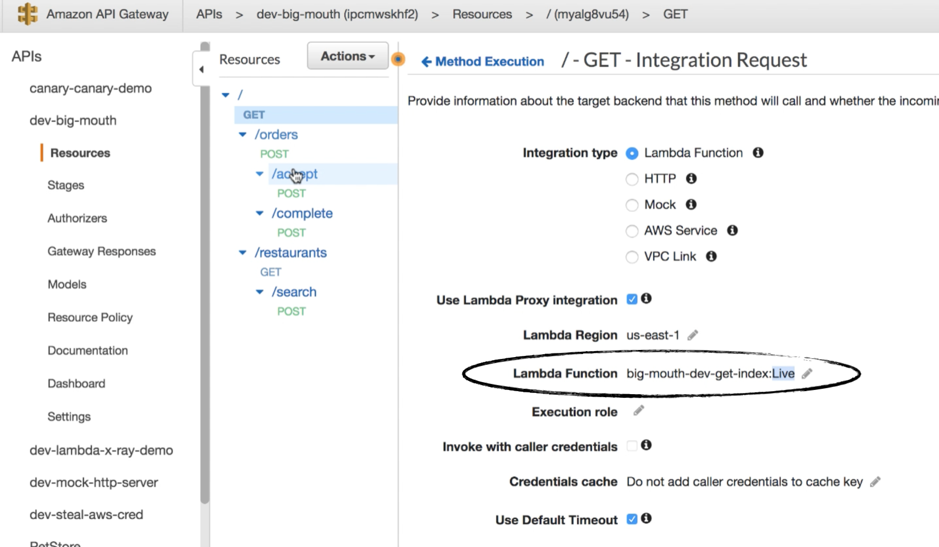Collapse the /complete resource node
939x547 pixels.
[x=259, y=213]
